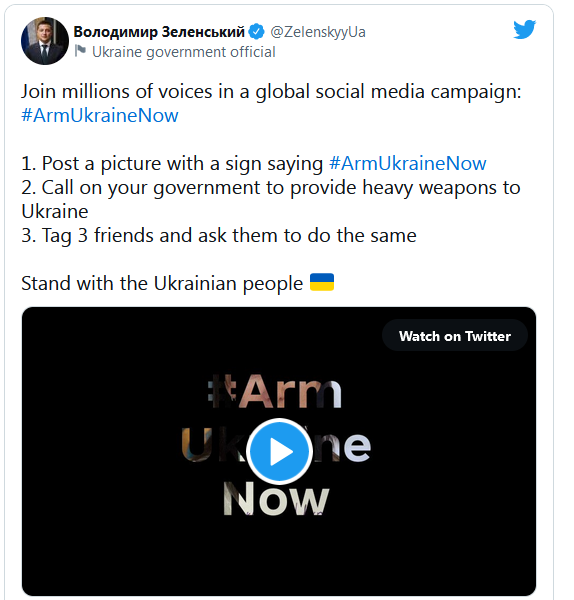
Task: Click the government official flag icon
Action: click(80, 51)
